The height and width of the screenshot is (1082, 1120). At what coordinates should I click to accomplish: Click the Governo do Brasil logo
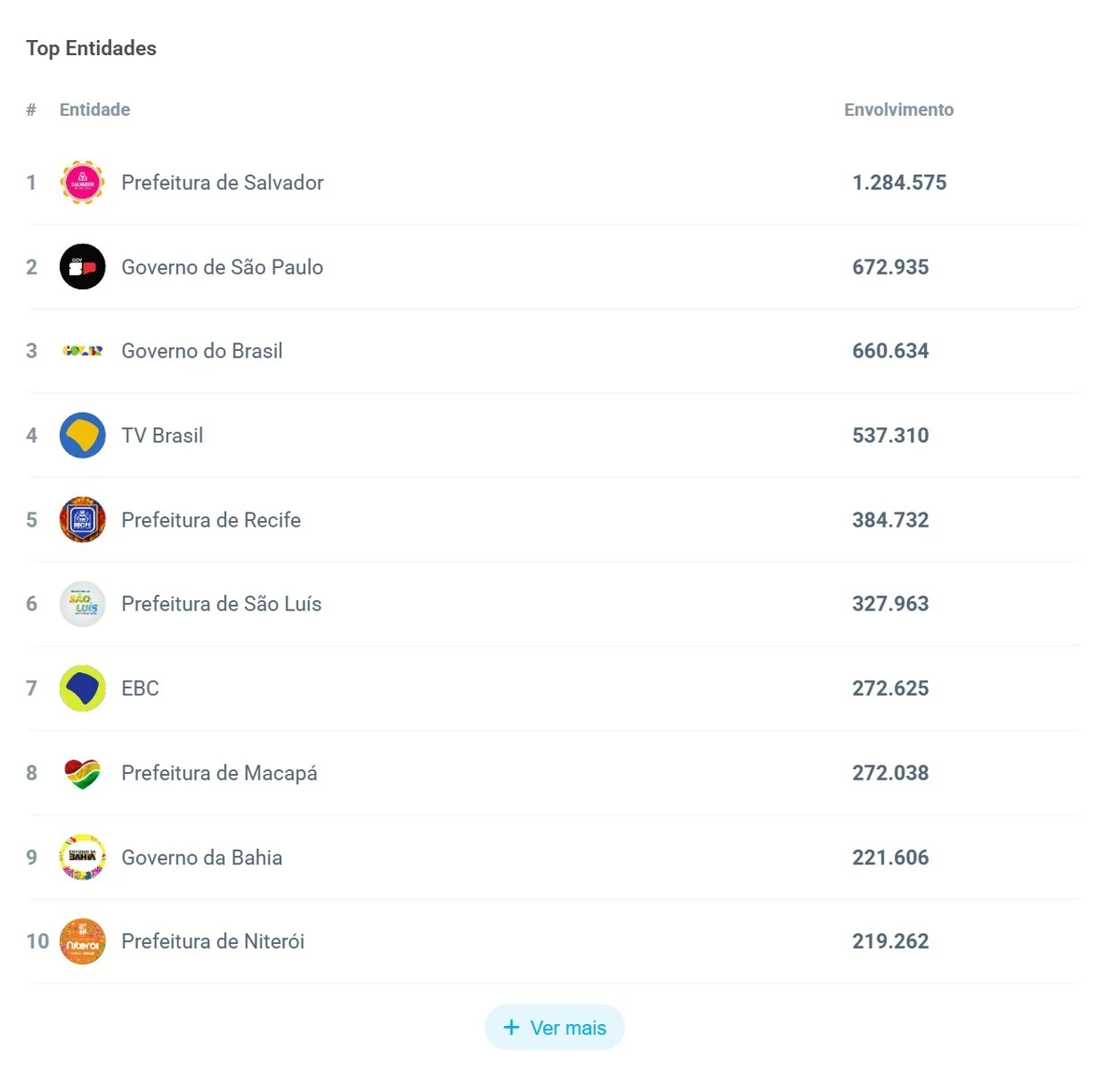click(82, 351)
